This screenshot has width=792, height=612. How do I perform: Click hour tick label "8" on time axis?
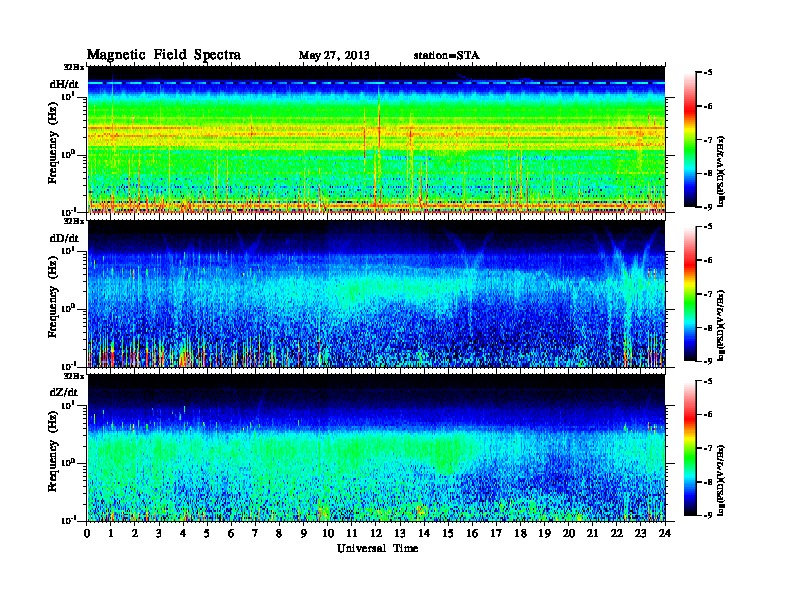point(279,533)
